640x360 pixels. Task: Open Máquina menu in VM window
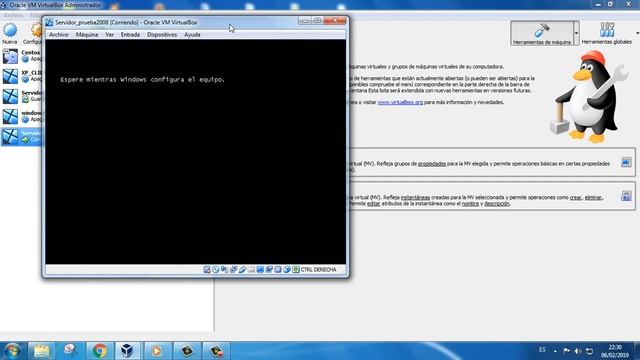coord(87,35)
